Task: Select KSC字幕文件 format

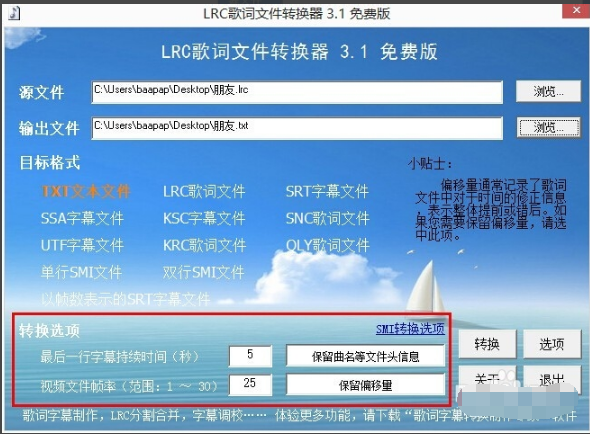Action: coord(204,218)
